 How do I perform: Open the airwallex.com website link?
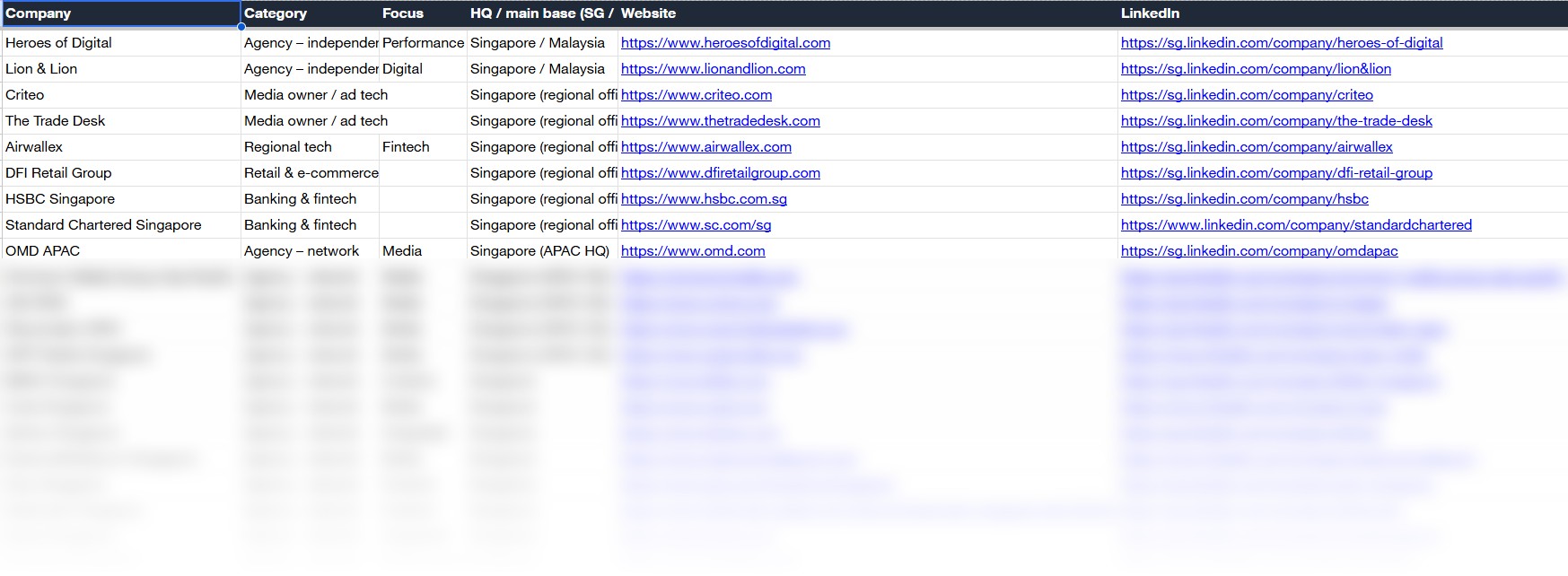click(x=706, y=147)
